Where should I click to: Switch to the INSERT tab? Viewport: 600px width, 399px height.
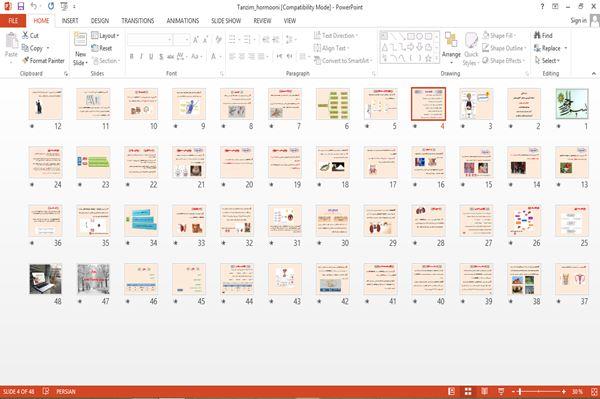pyautogui.click(x=70, y=21)
